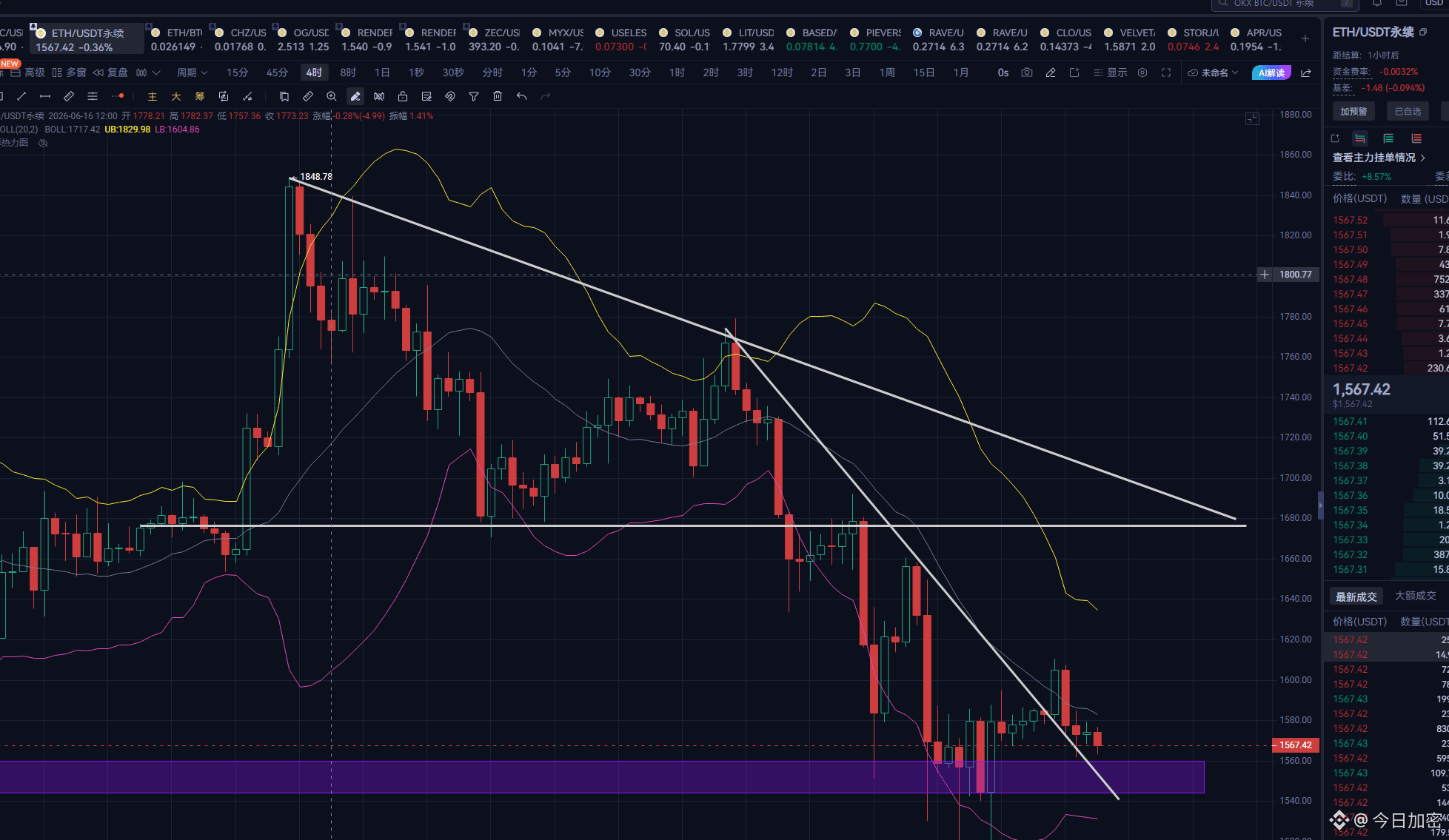Image resolution: width=1449 pixels, height=840 pixels.
Task: Open the USD currency selector
Action: 1434,3
